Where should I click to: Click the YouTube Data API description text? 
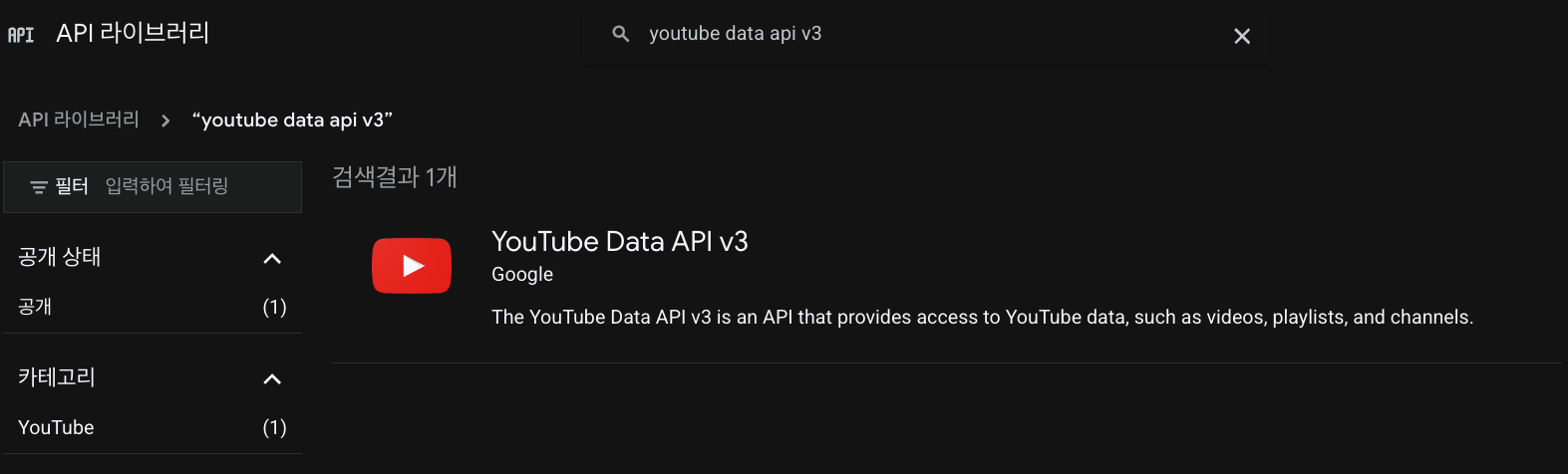(982, 318)
